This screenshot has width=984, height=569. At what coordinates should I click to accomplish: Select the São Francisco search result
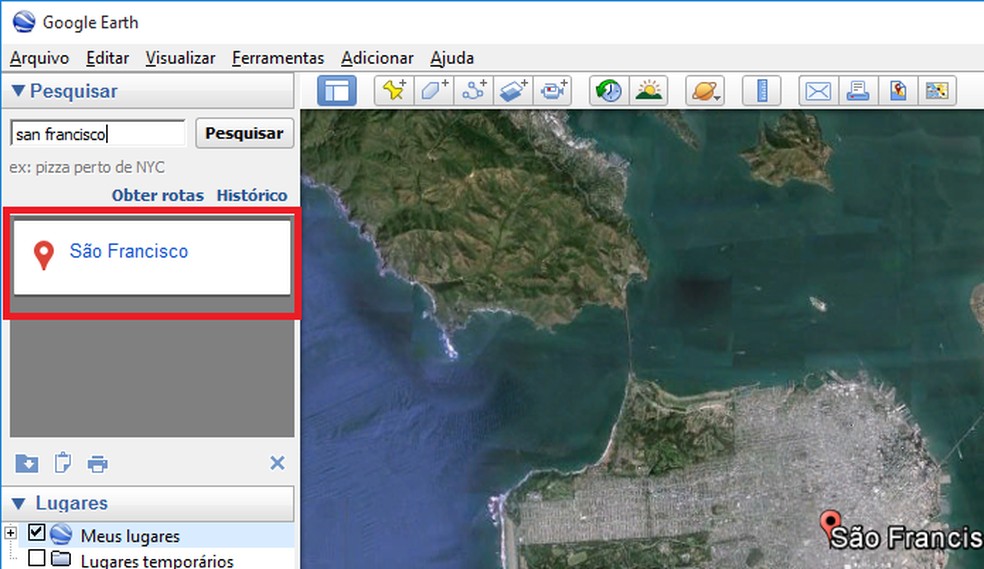click(152, 257)
